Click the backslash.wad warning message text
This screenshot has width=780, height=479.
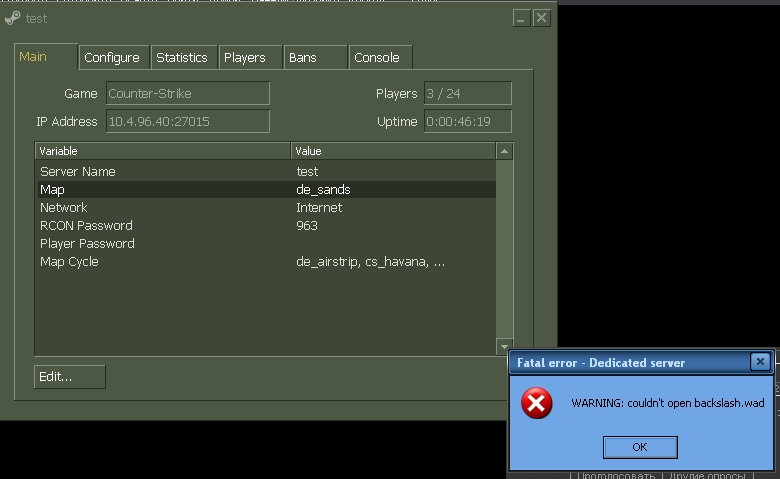668,403
